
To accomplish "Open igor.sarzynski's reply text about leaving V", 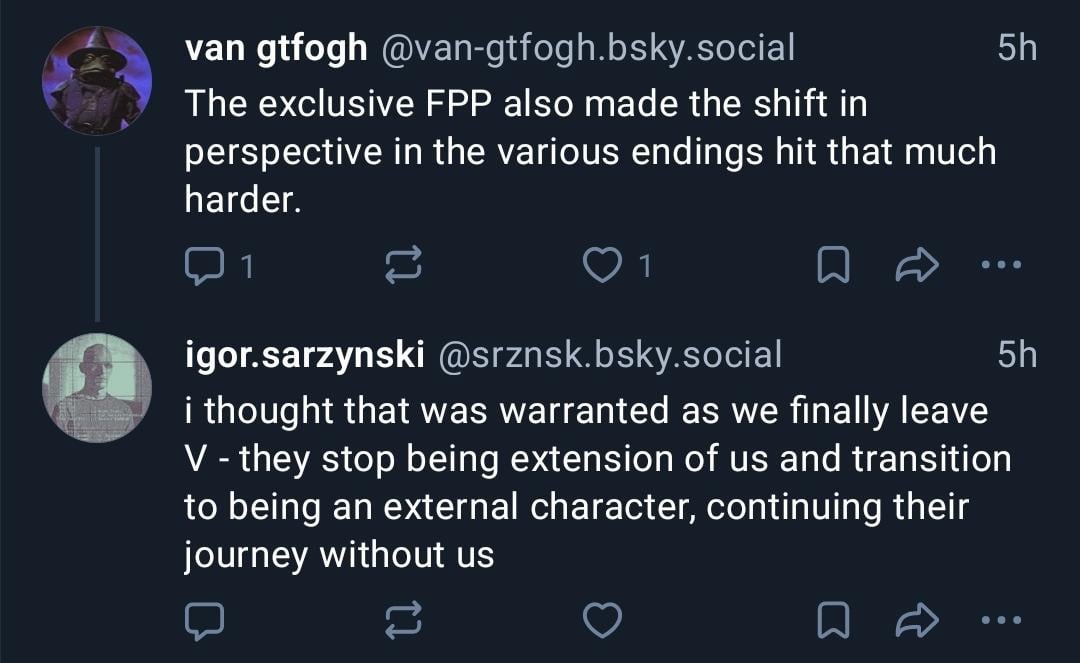I will coord(597,483).
